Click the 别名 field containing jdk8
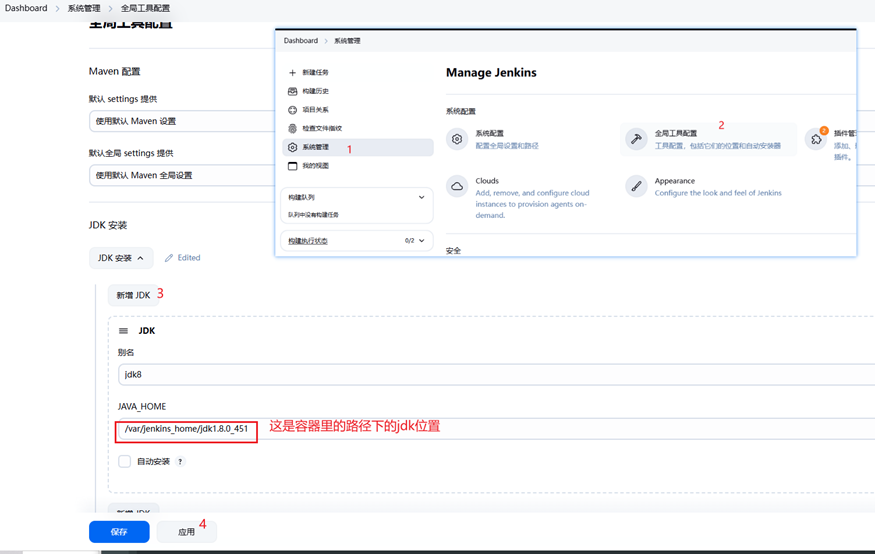 pos(497,374)
